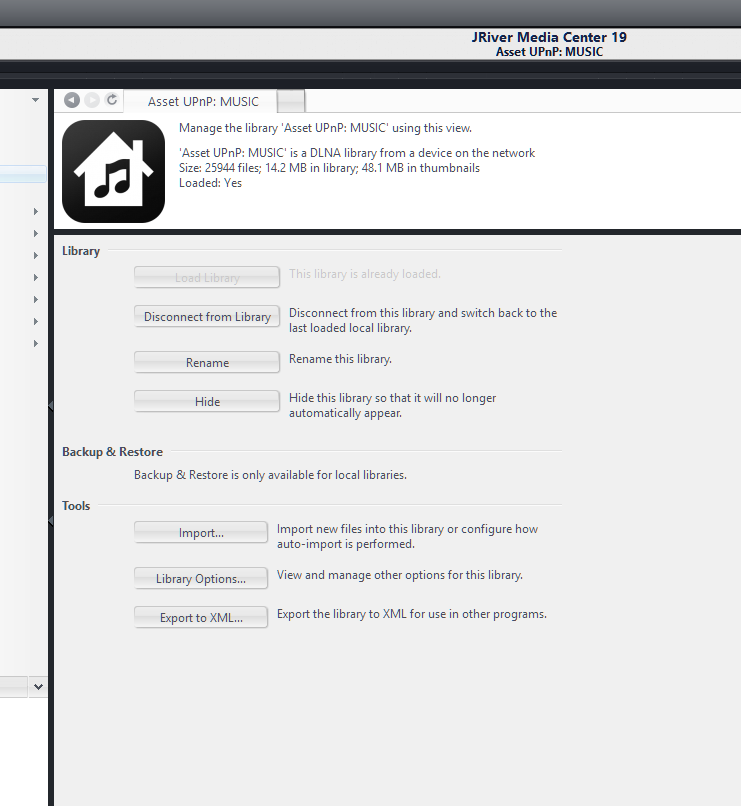Click the Load Library button
Viewport: 741px width, 806px height.
coord(207,278)
